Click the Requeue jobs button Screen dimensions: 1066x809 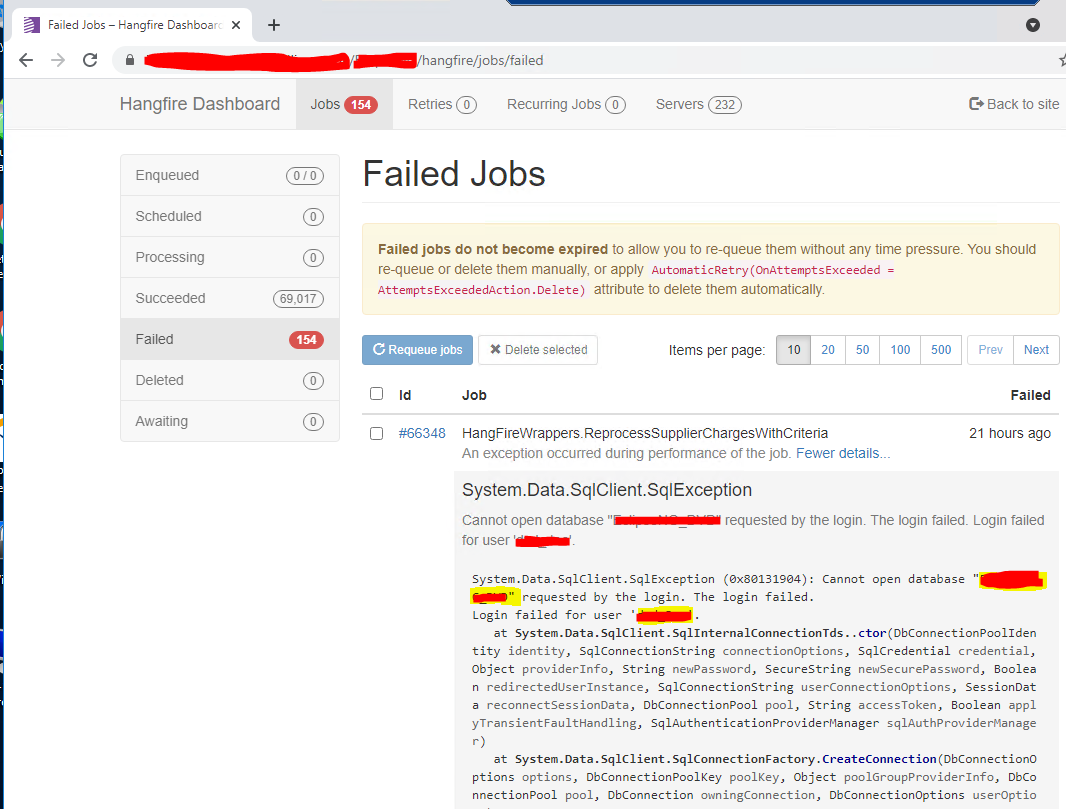[x=417, y=350]
